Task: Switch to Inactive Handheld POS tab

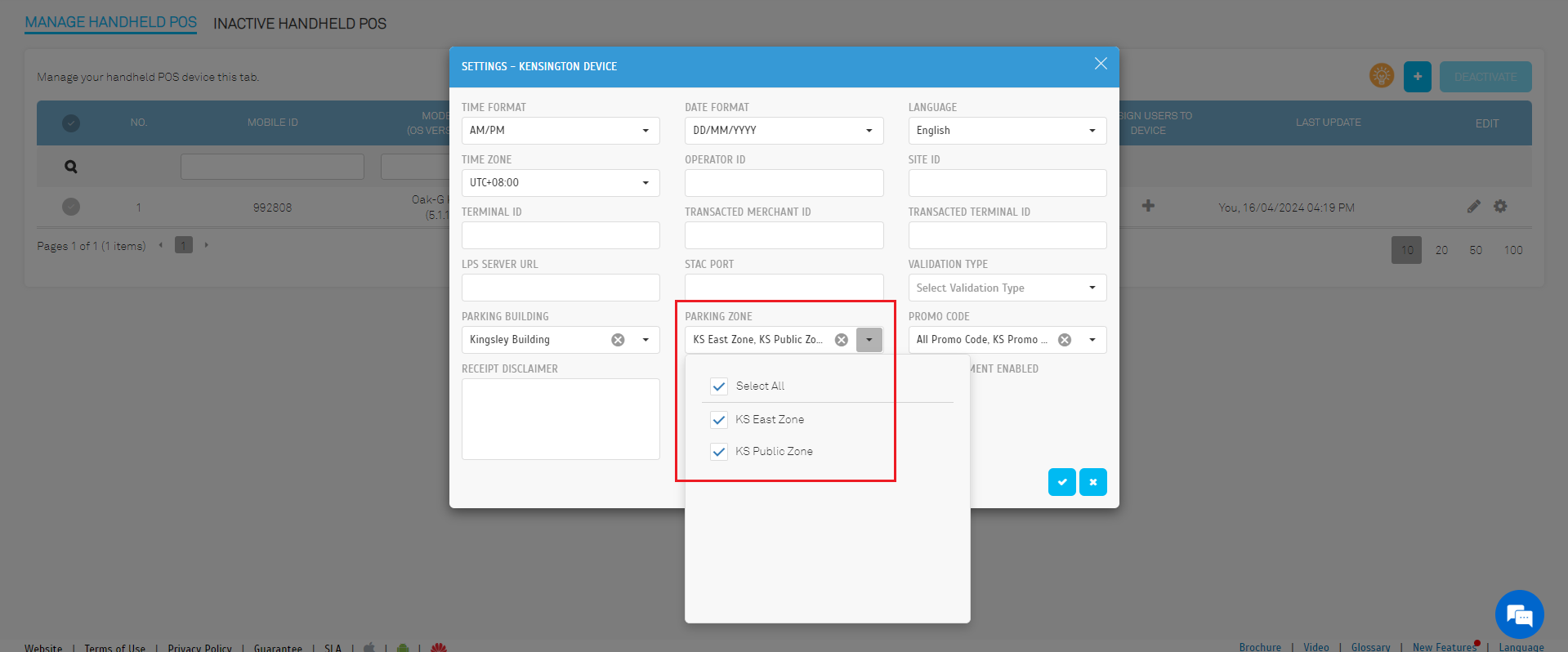Action: coord(299,24)
